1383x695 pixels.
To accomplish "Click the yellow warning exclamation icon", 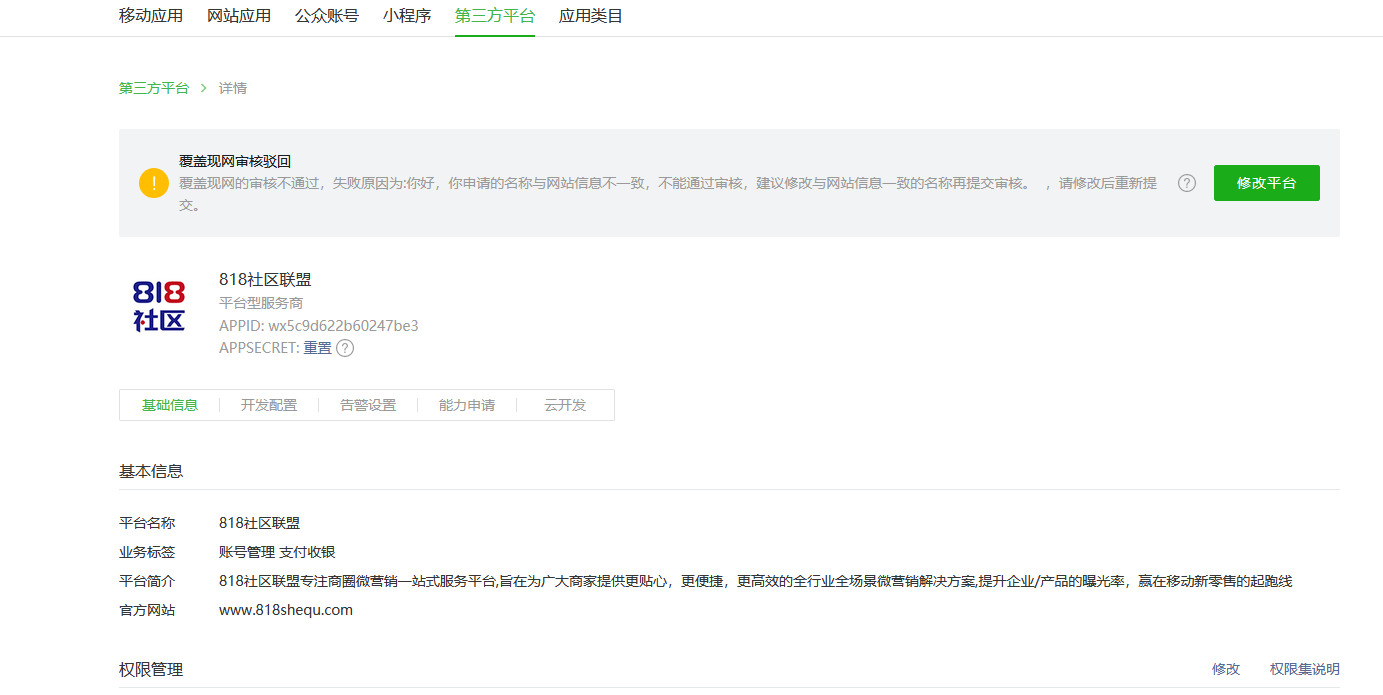I will pos(154,183).
